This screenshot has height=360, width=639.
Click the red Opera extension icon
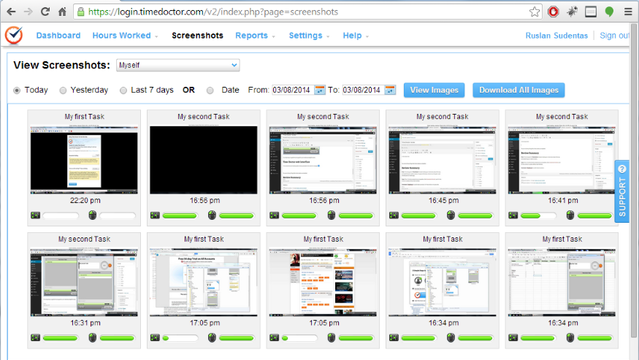[553, 12]
